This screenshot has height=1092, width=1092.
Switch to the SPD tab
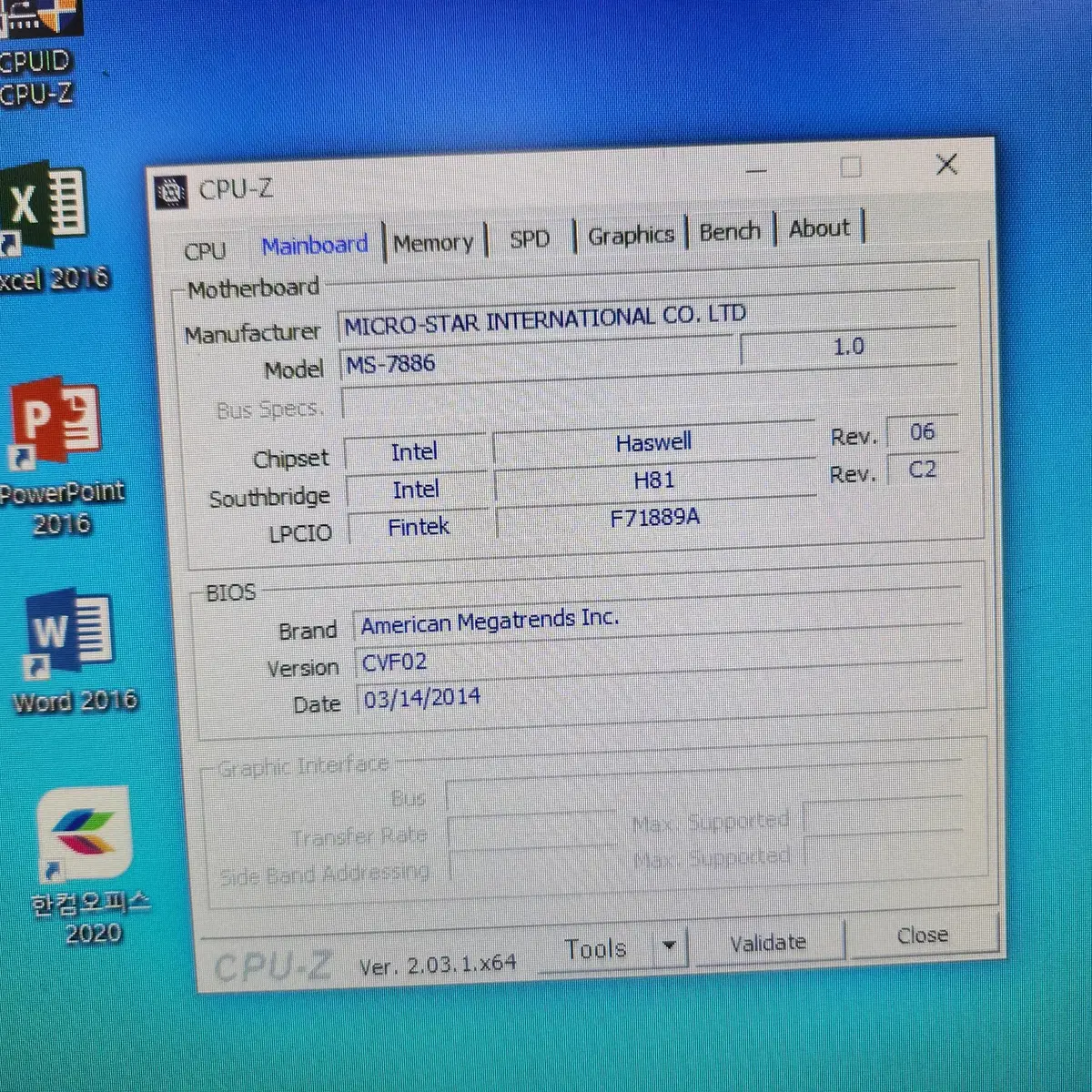530,239
